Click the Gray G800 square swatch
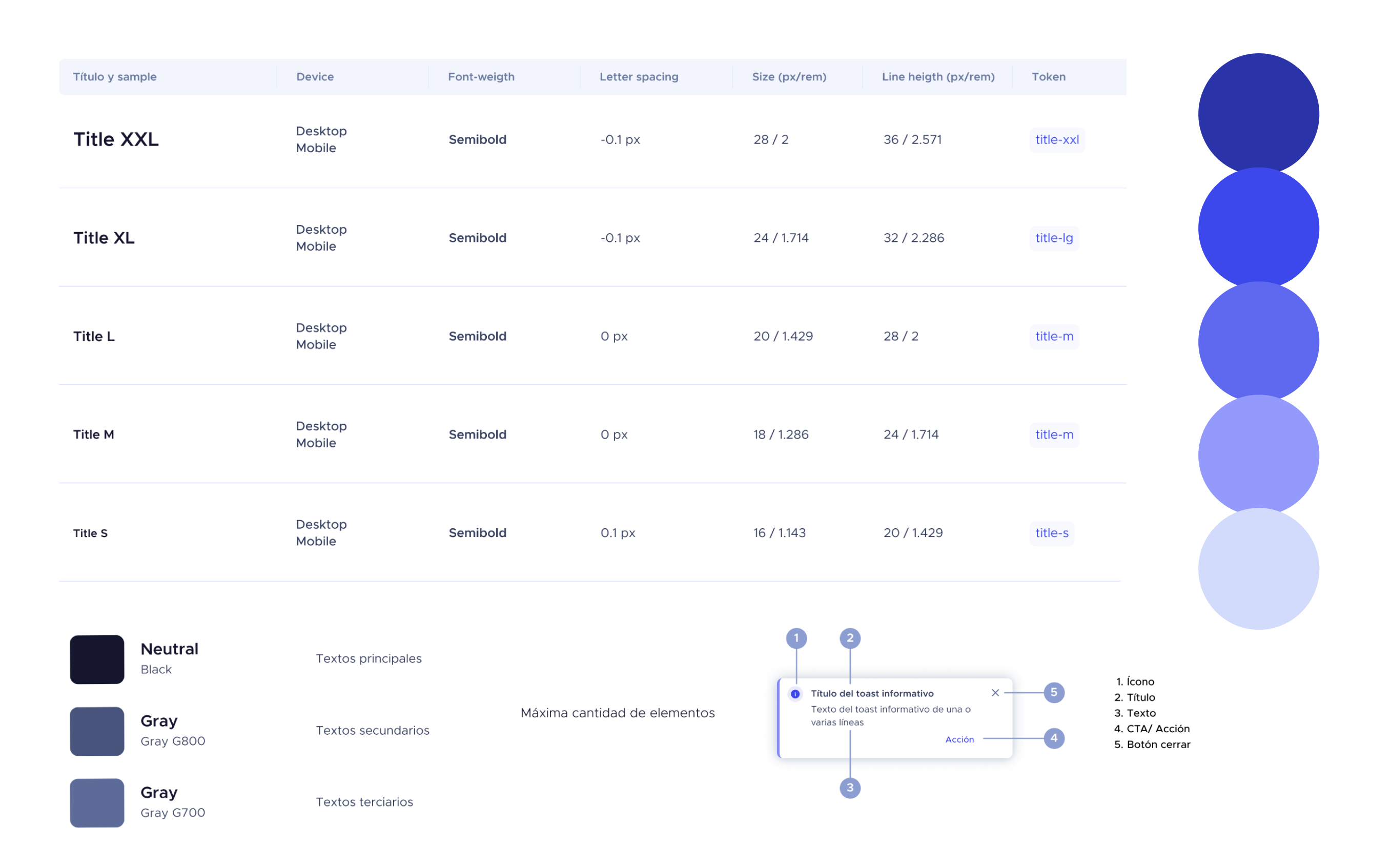1391x868 pixels. (97, 731)
